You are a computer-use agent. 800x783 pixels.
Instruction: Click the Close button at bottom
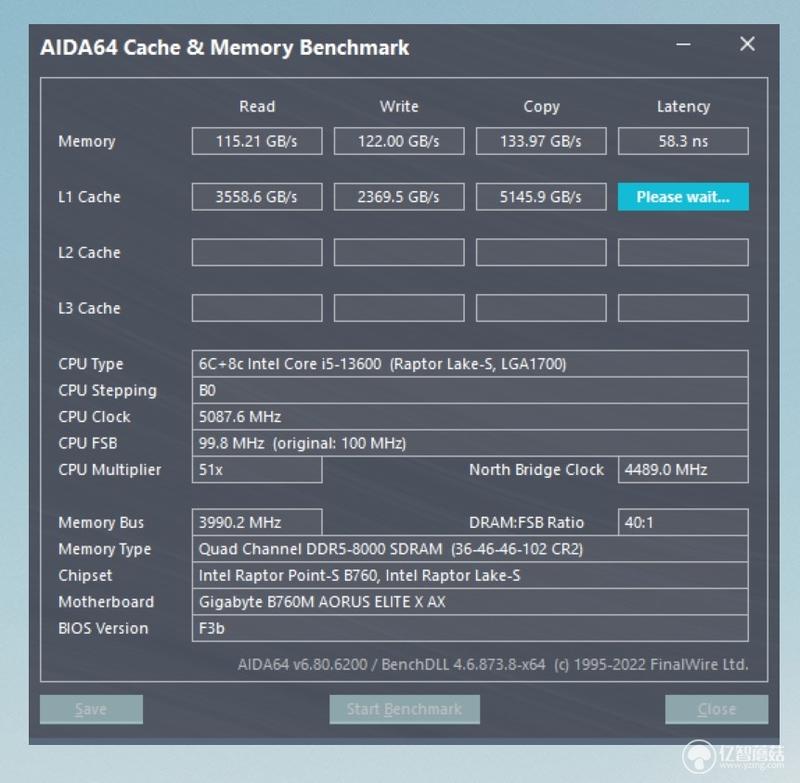(x=716, y=709)
